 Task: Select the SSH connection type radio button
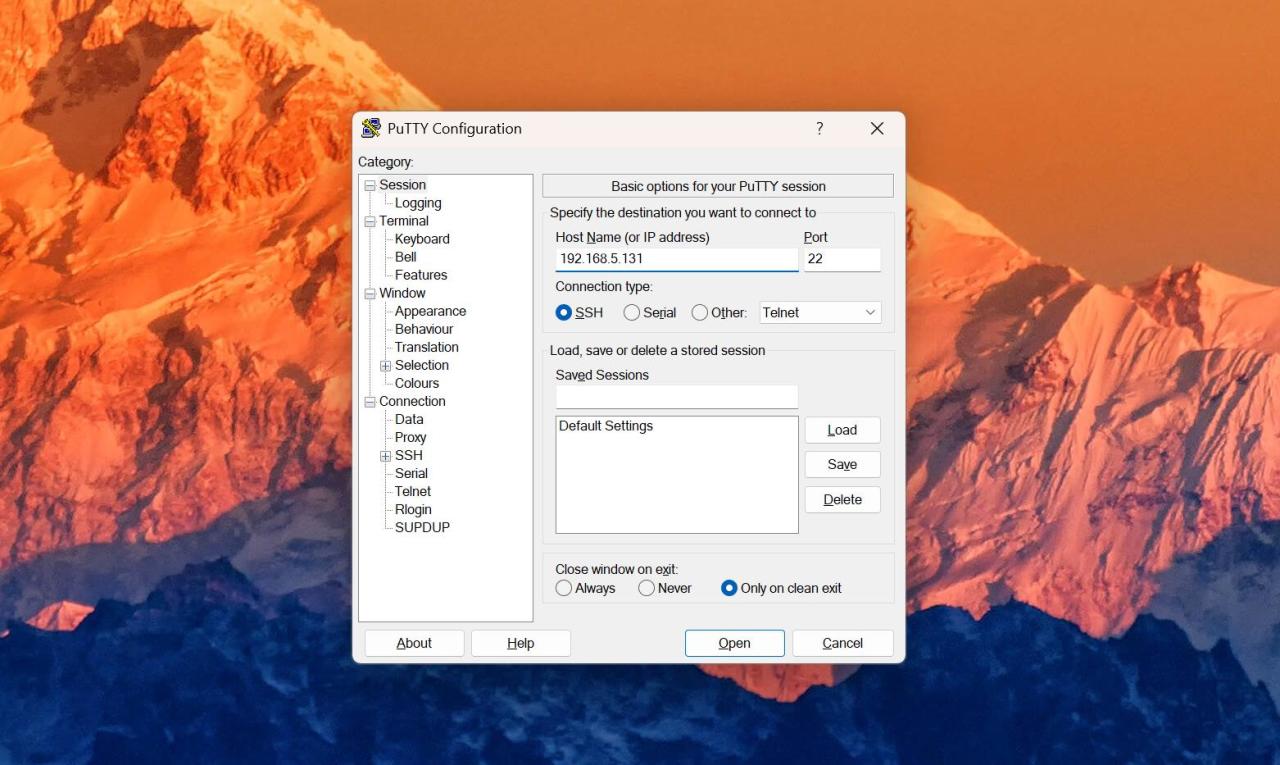click(x=564, y=313)
